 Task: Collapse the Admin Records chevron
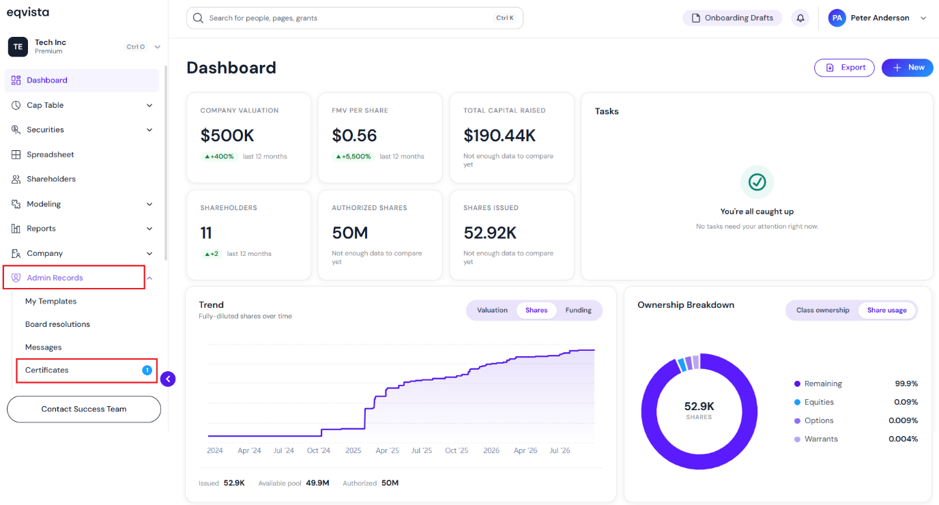150,278
